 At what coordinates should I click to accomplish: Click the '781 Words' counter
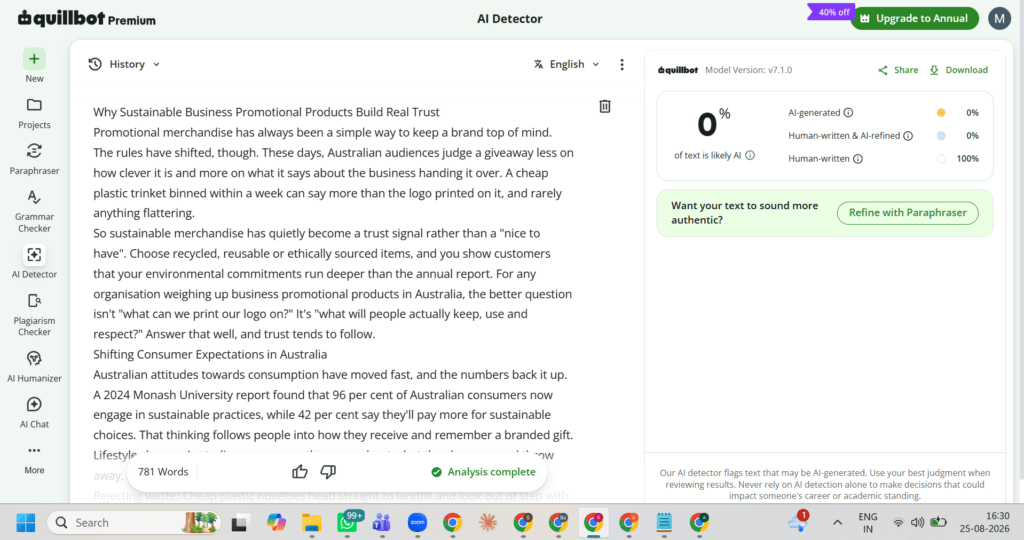[x=163, y=471]
